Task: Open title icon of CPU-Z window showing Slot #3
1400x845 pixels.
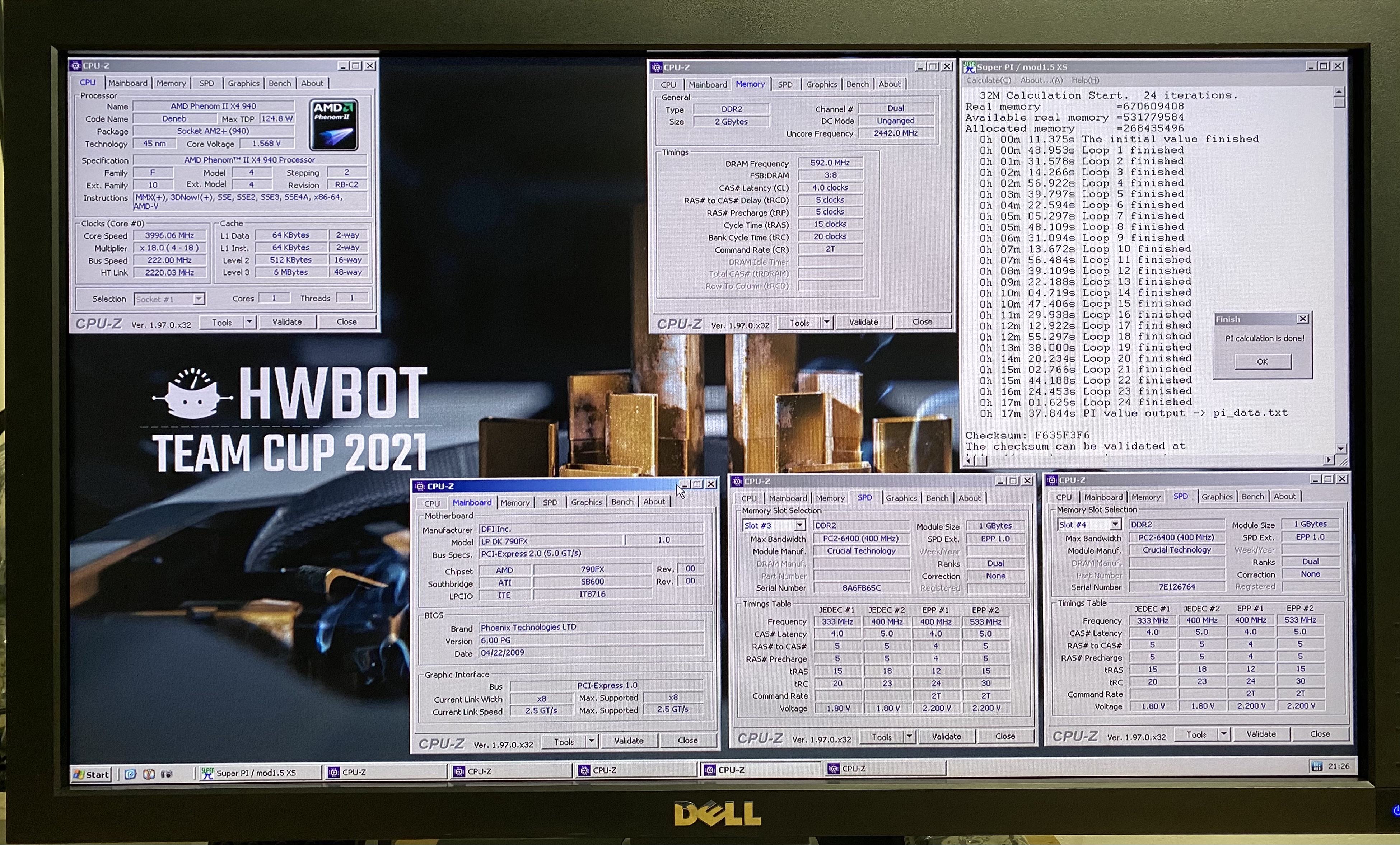Action: (737, 482)
